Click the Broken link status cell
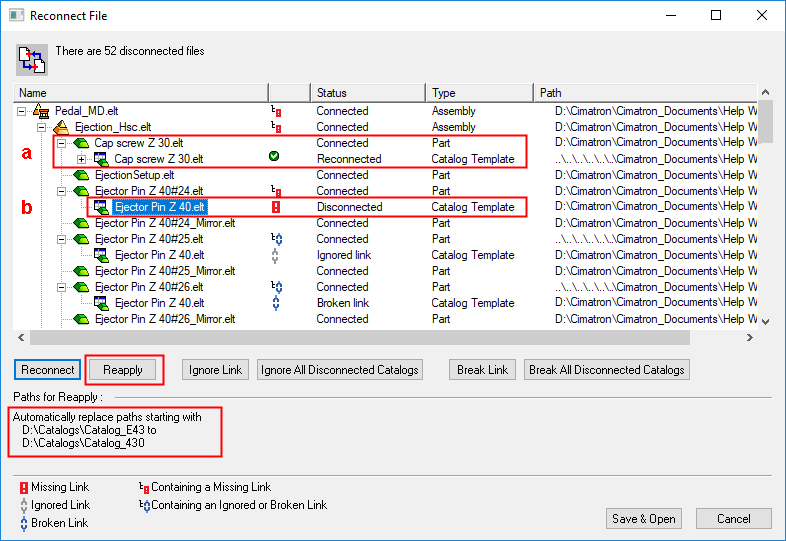The height and width of the screenshot is (541, 786). coord(343,303)
